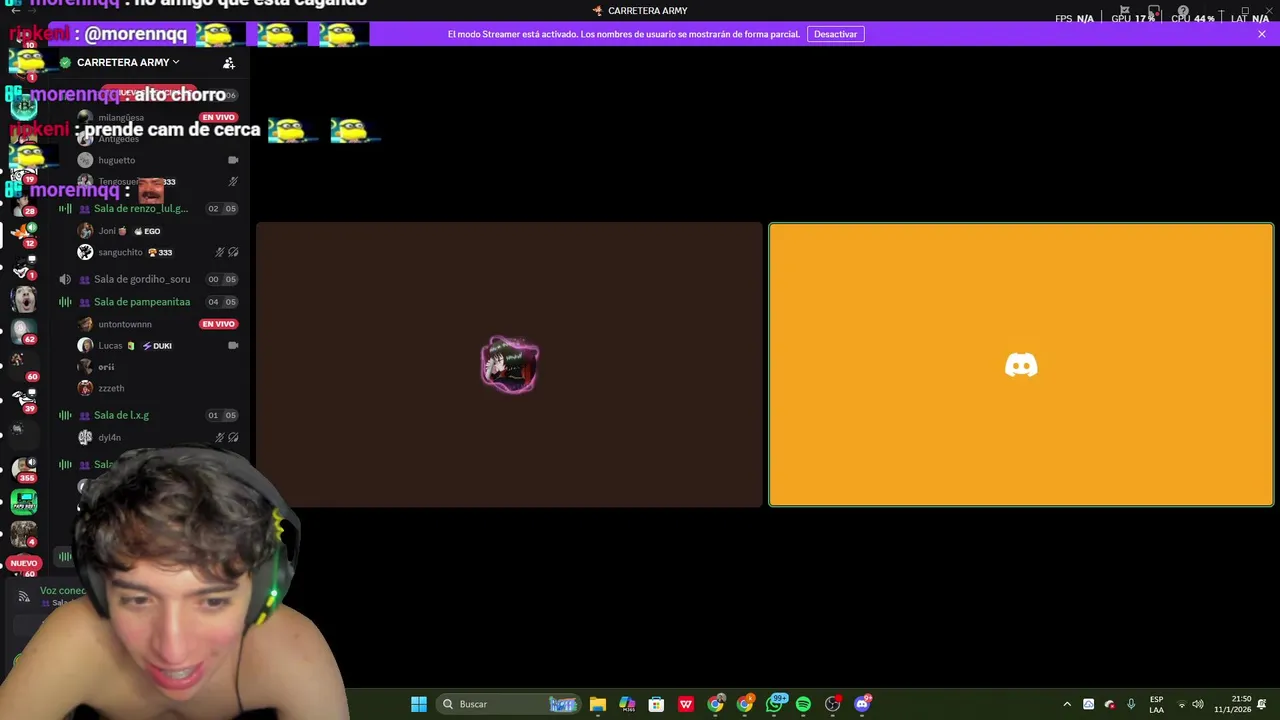Click user Lucas with DUKI tag

click(110, 346)
